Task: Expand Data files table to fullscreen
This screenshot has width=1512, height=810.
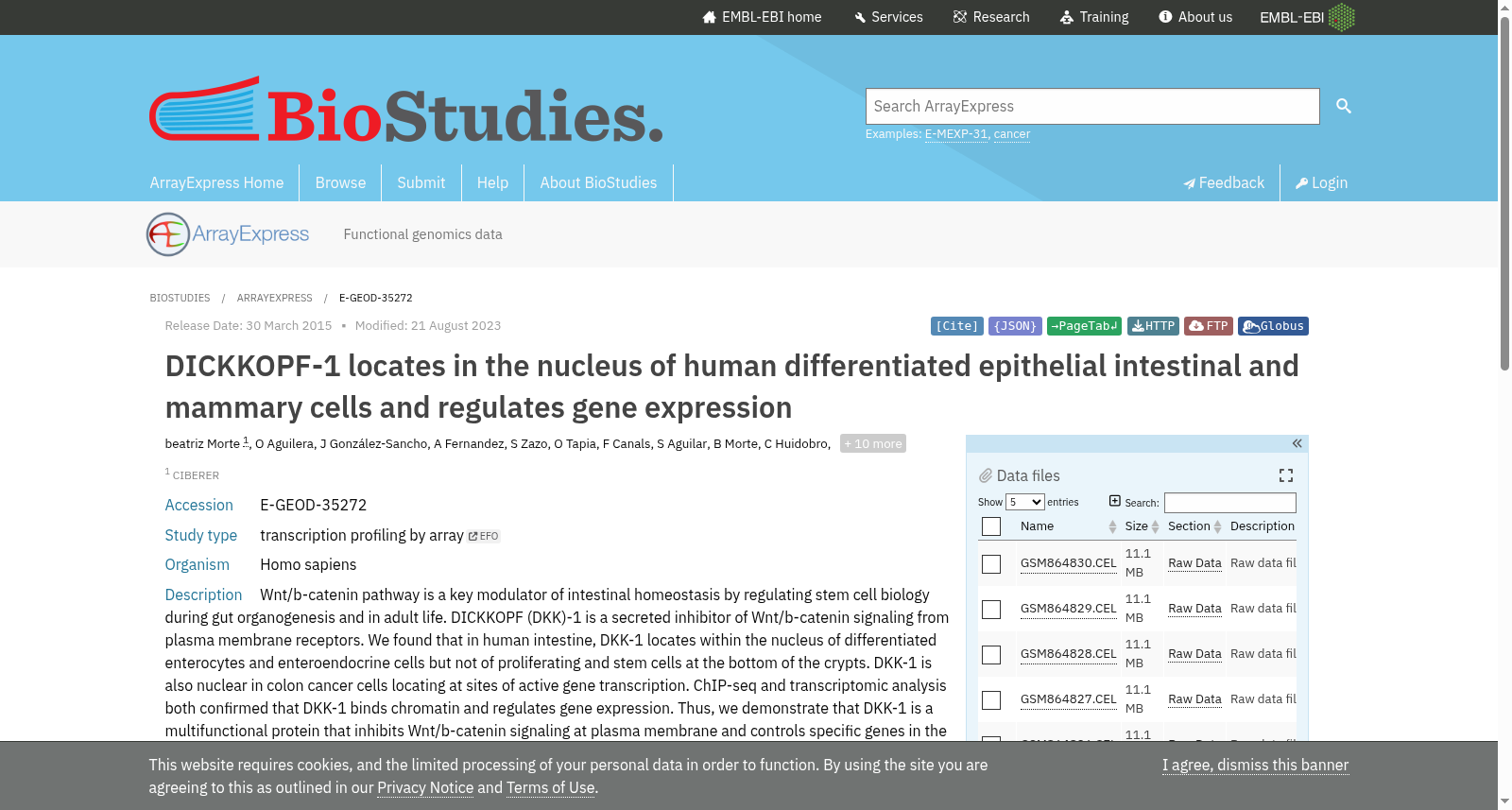Action: 1285,475
